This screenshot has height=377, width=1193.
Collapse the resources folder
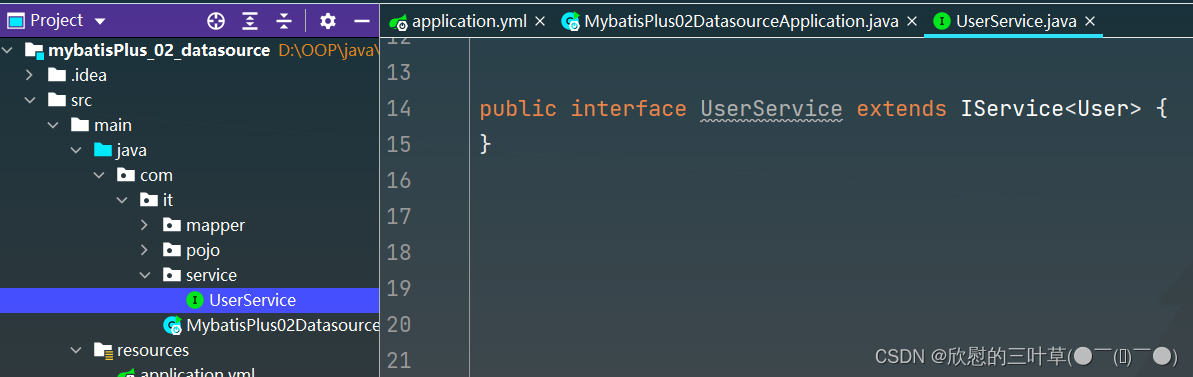(75, 350)
